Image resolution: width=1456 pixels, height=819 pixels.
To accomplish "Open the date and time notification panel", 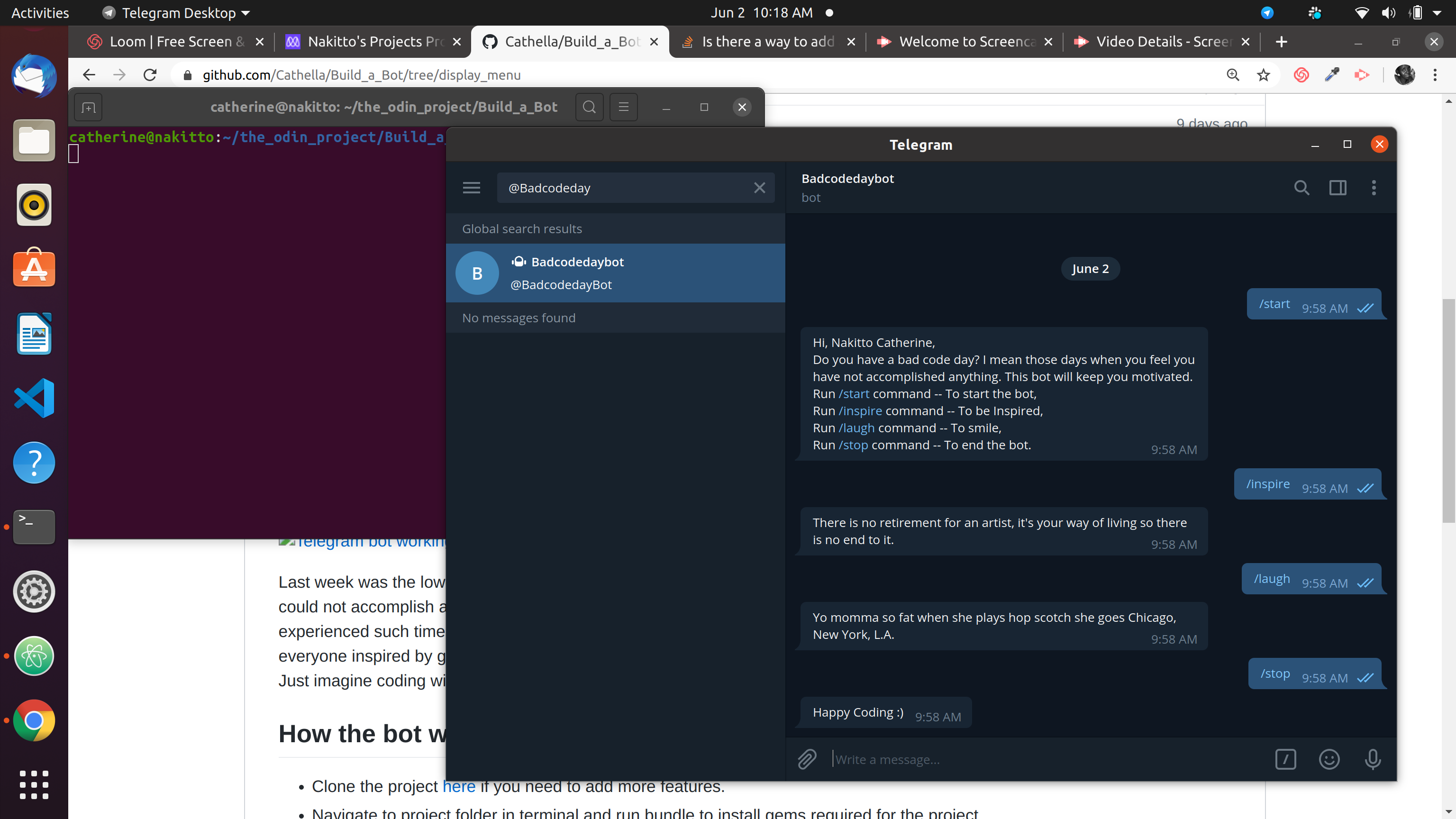I will click(x=761, y=12).
